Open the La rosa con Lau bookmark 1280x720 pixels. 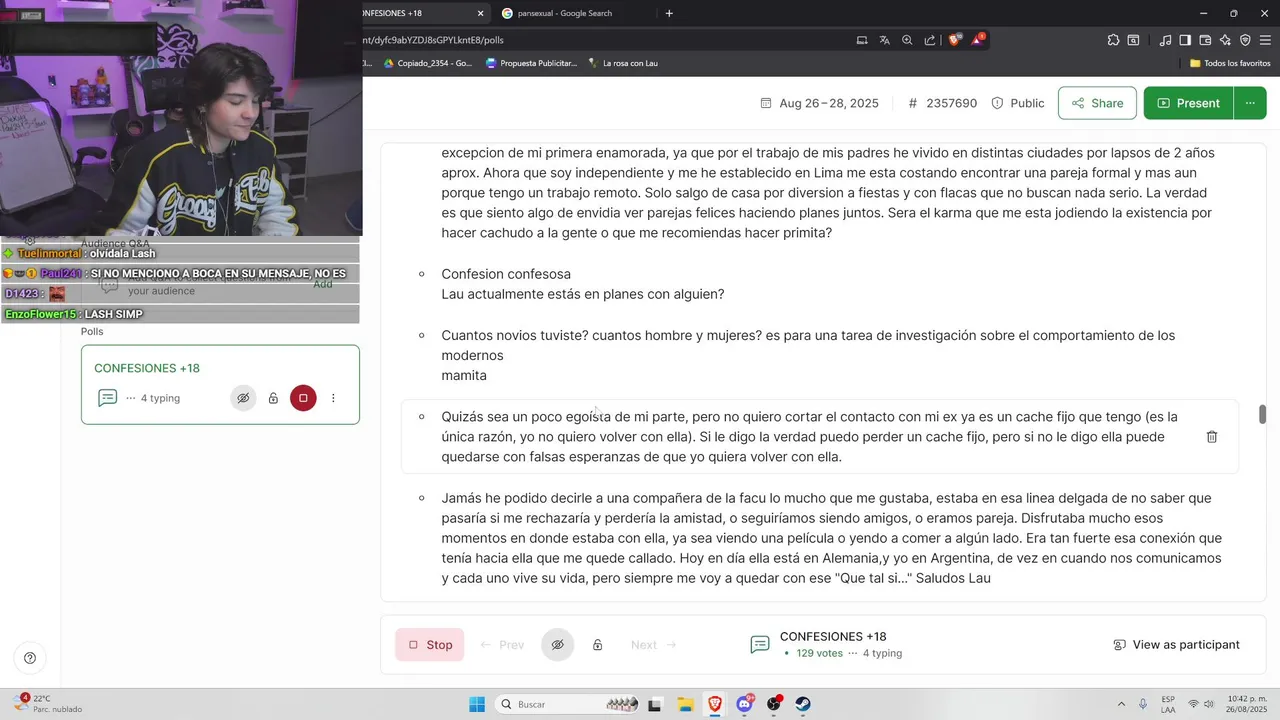(x=623, y=63)
